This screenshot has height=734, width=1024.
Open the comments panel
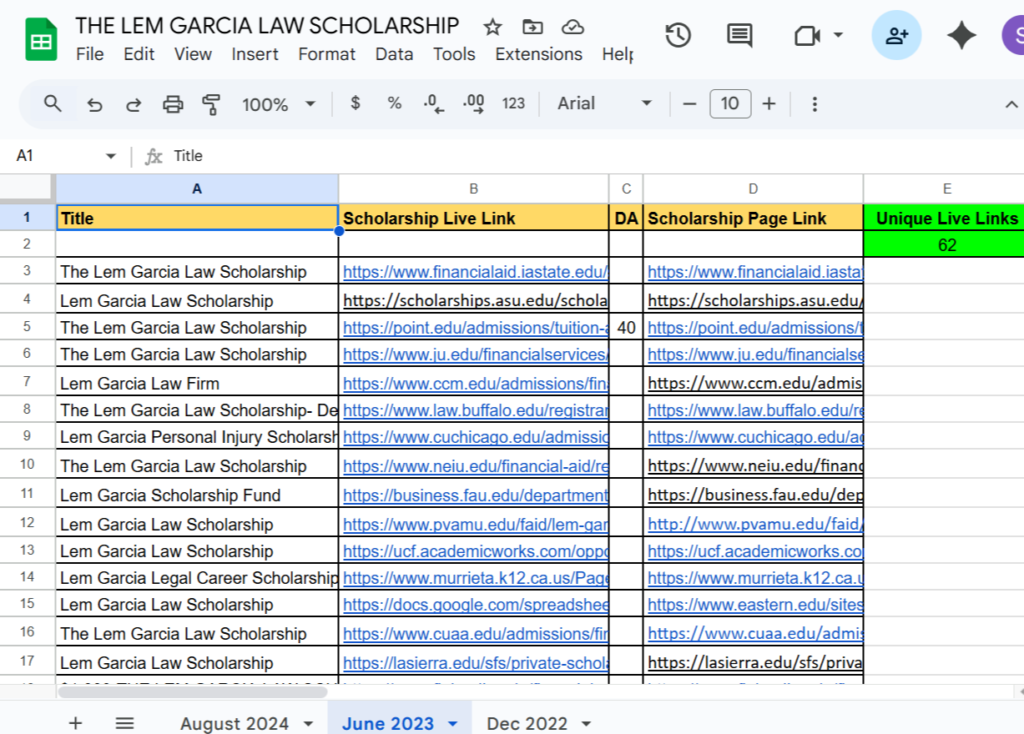point(739,36)
